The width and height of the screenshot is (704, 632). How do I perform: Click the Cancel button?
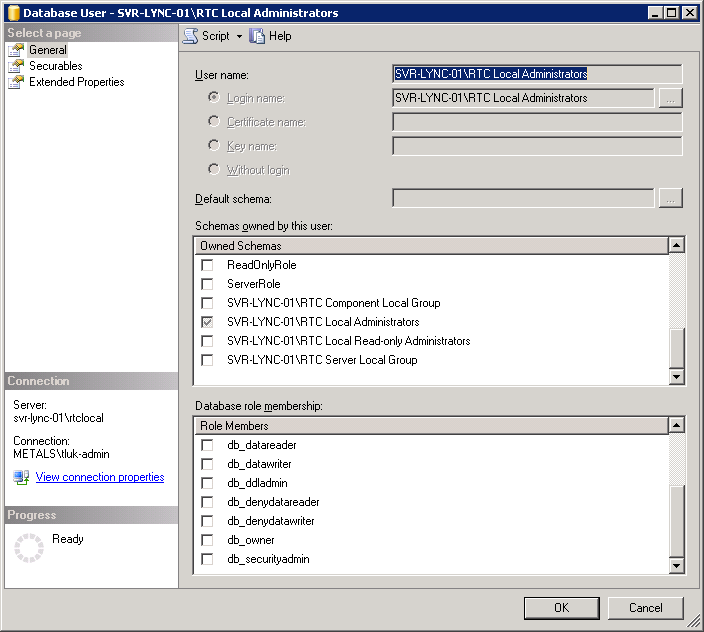click(x=646, y=608)
